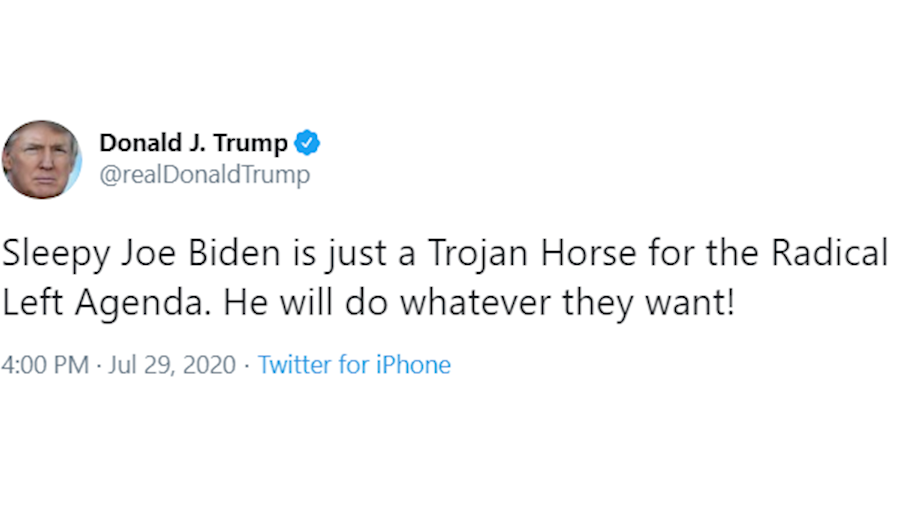Open the @realDonaldTrump handle link

click(204, 175)
